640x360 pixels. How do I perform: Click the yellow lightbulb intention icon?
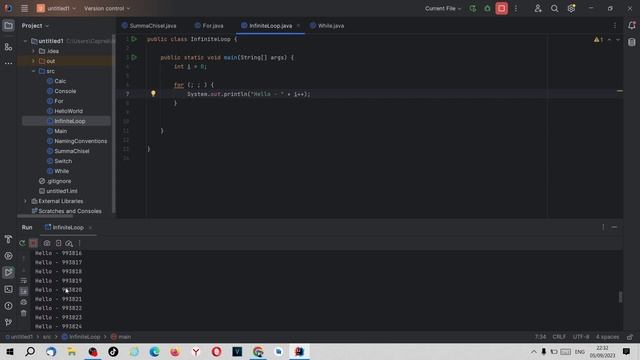coord(153,93)
